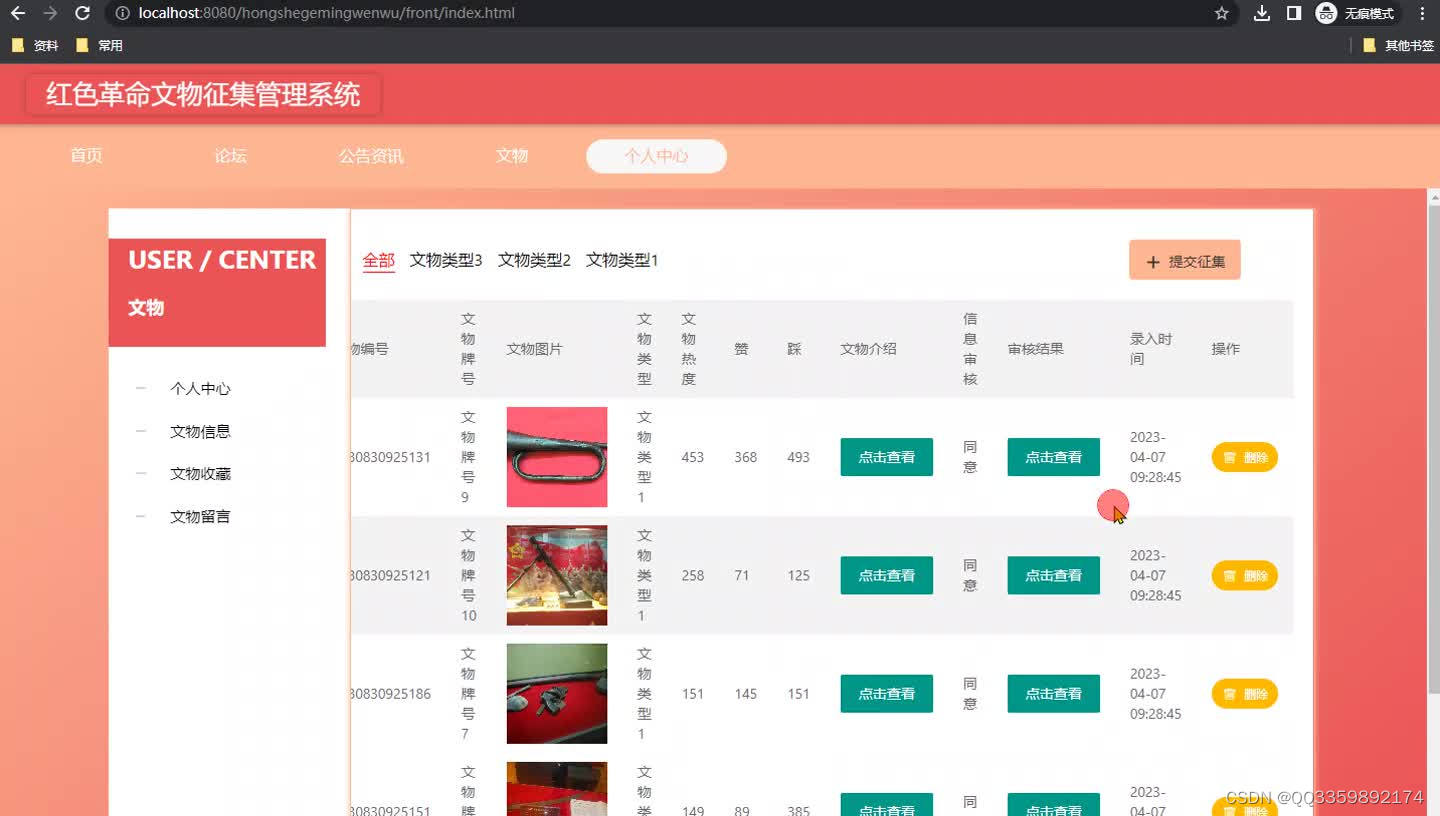Filter by 文物类型3
Screen dimensions: 1440x816
click(x=446, y=260)
